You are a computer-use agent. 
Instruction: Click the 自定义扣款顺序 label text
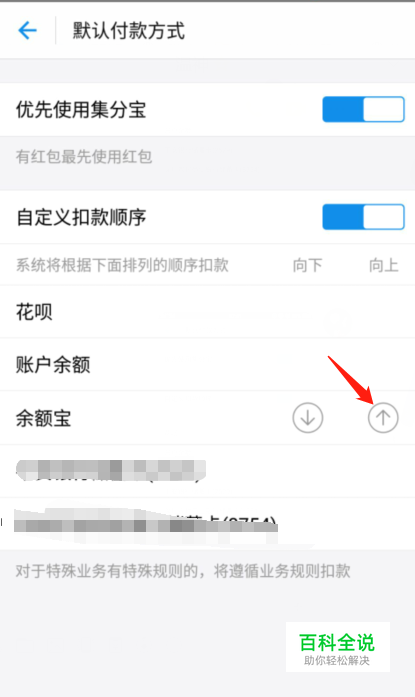[81, 217]
